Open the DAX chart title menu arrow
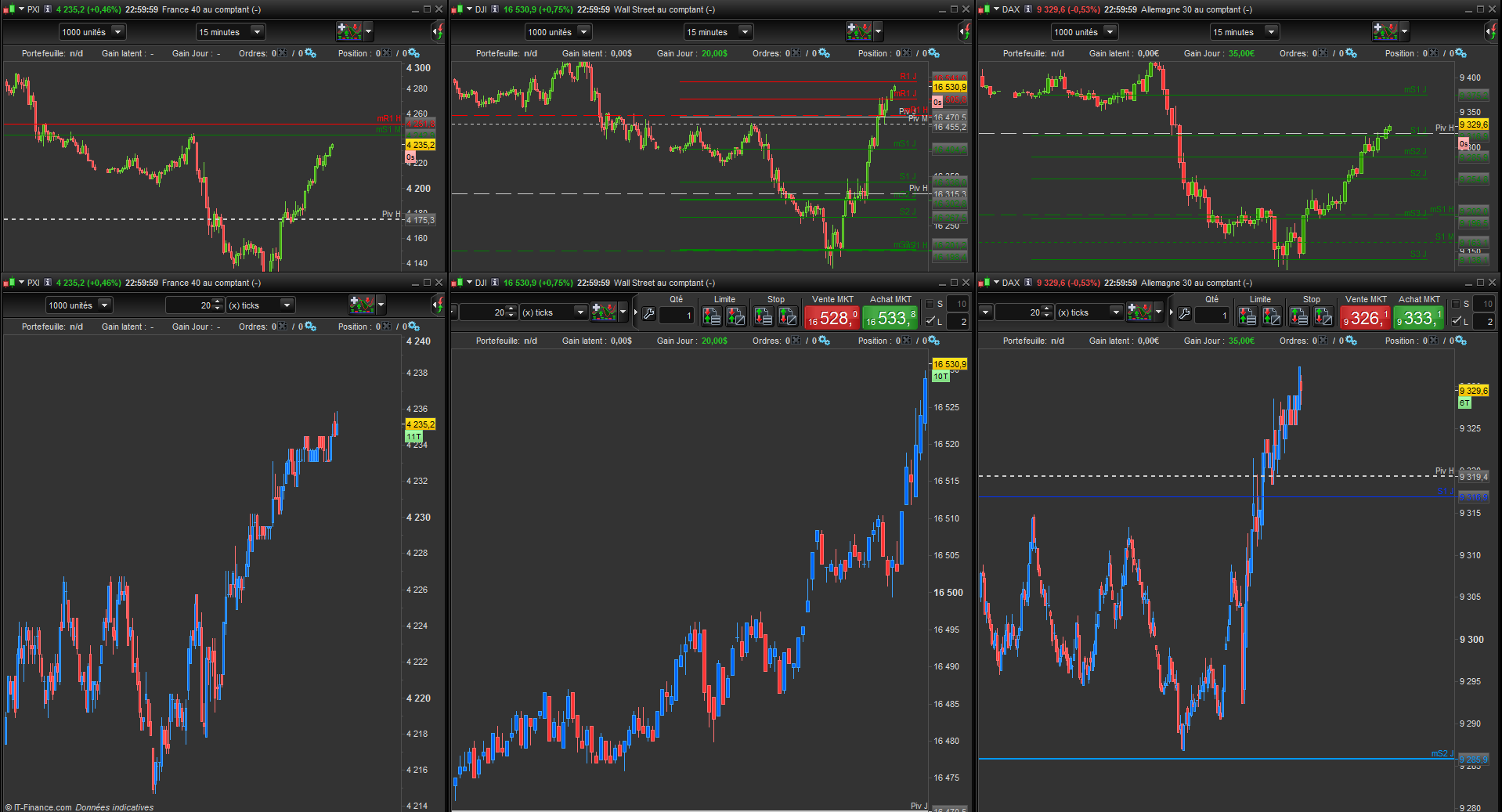 pos(996,9)
